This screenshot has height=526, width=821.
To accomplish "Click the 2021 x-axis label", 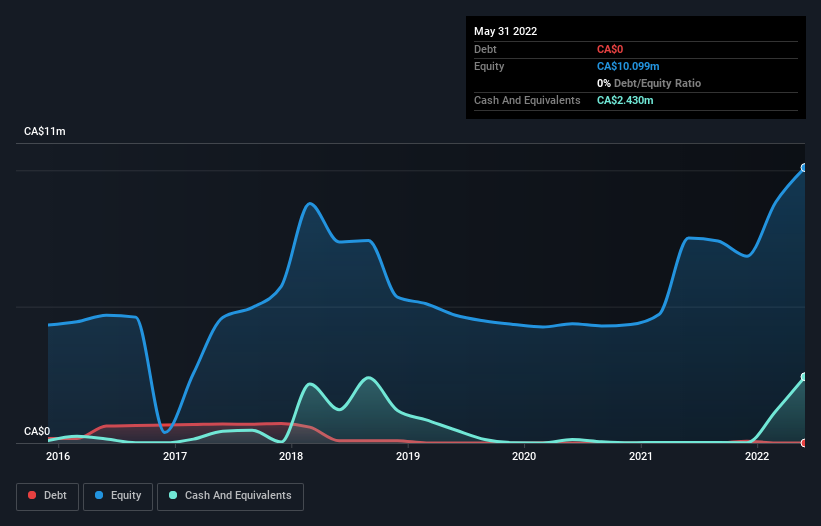I will tap(641, 456).
